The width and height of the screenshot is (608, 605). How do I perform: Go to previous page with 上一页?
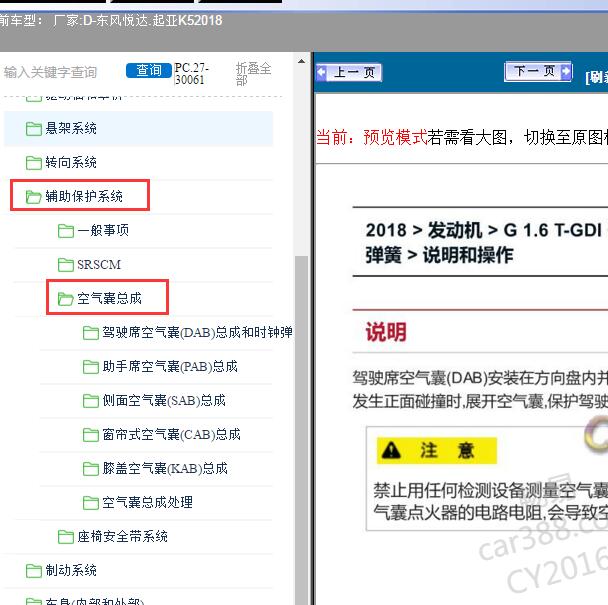click(x=349, y=73)
